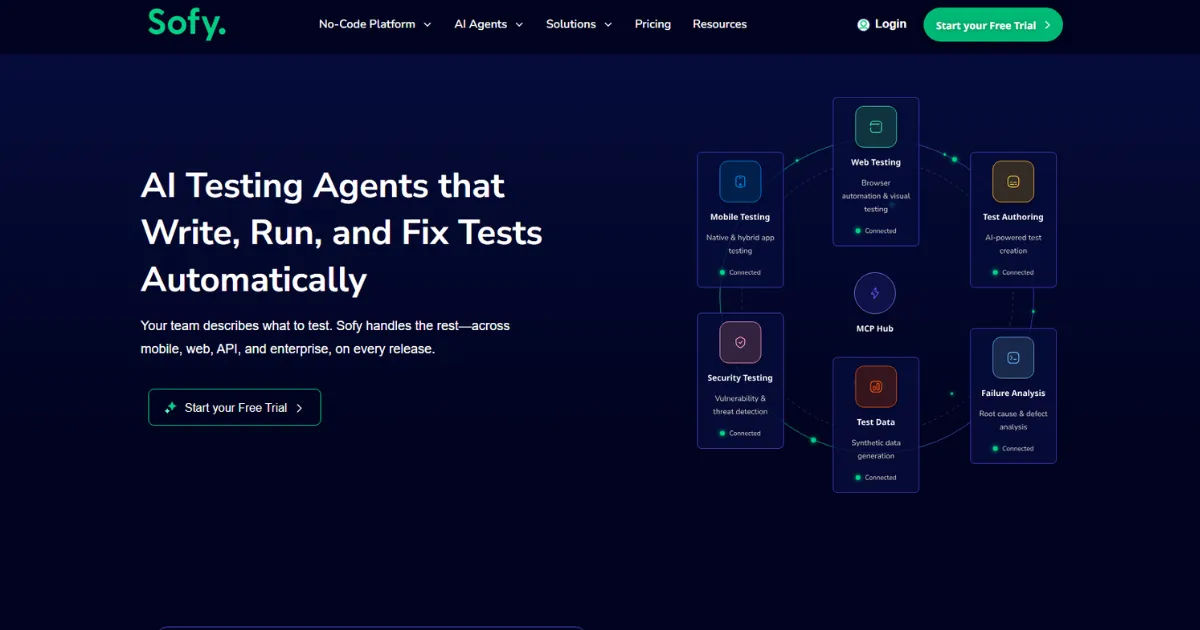Click the arrow in the header trial button
Image resolution: width=1200 pixels, height=630 pixels.
point(1047,25)
